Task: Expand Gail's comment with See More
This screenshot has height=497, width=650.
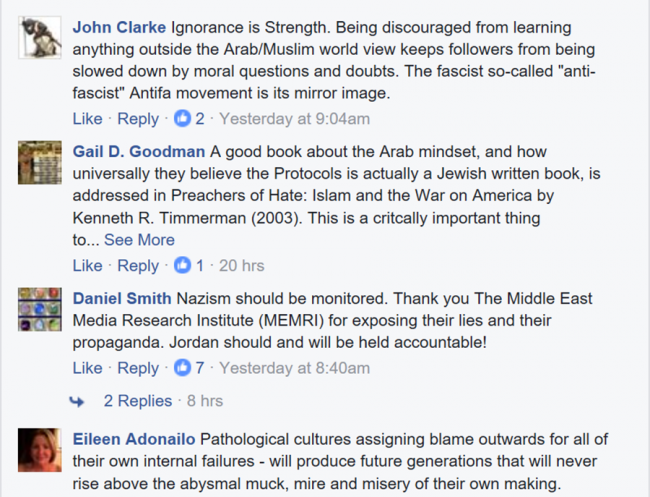Action: pos(139,240)
